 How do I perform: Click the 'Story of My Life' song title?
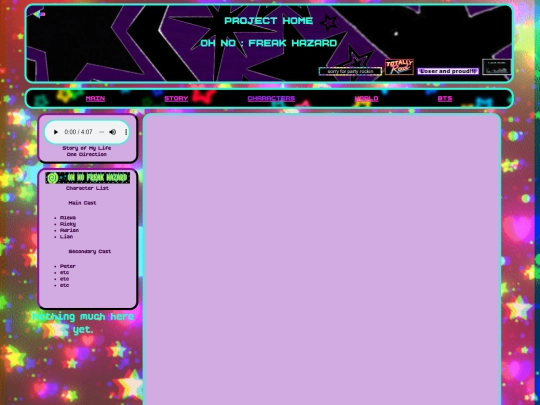click(x=87, y=148)
